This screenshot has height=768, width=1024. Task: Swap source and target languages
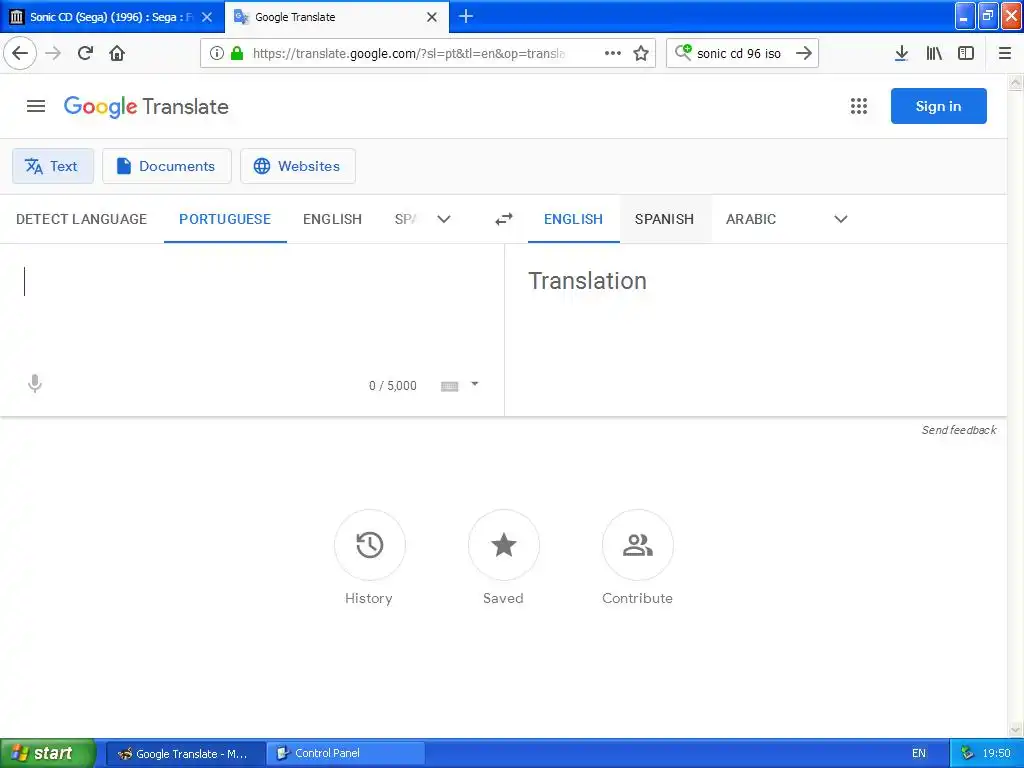point(504,219)
